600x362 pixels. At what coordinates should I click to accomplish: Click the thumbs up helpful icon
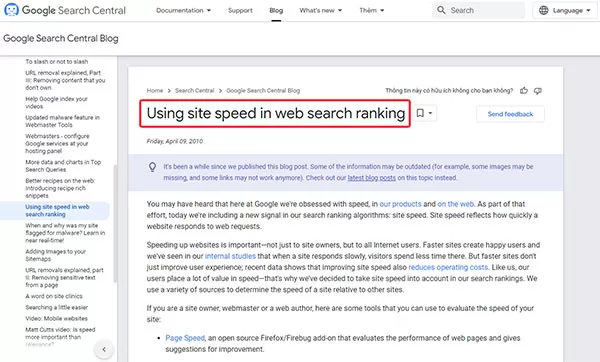coord(524,91)
